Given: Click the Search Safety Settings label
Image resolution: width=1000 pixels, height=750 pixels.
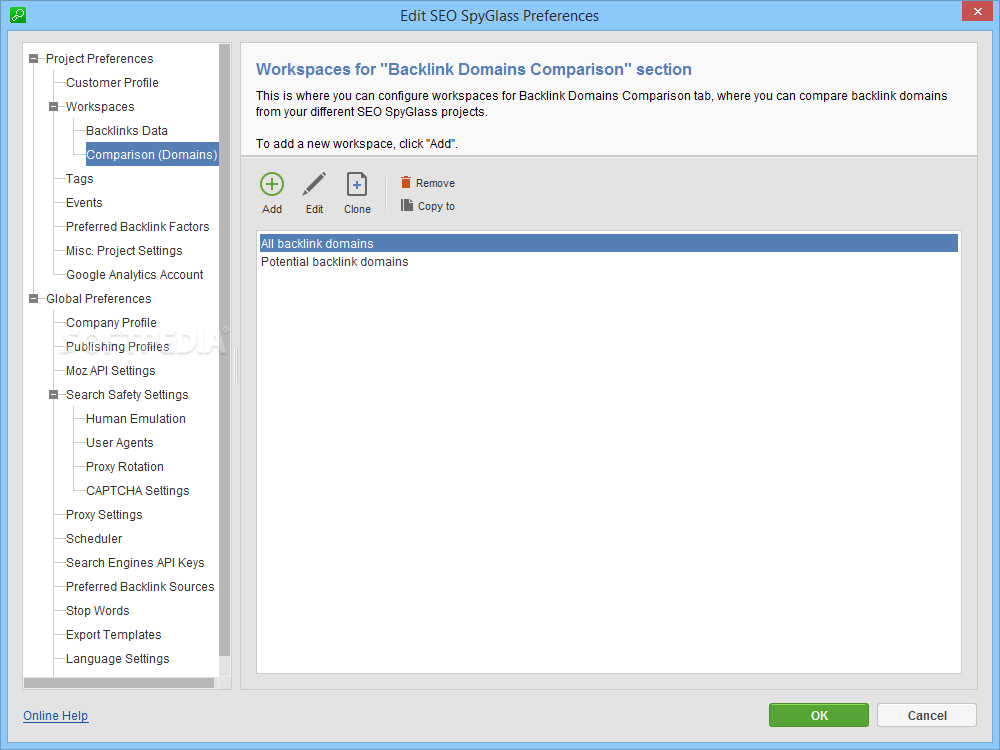Looking at the screenshot, I should click(127, 395).
